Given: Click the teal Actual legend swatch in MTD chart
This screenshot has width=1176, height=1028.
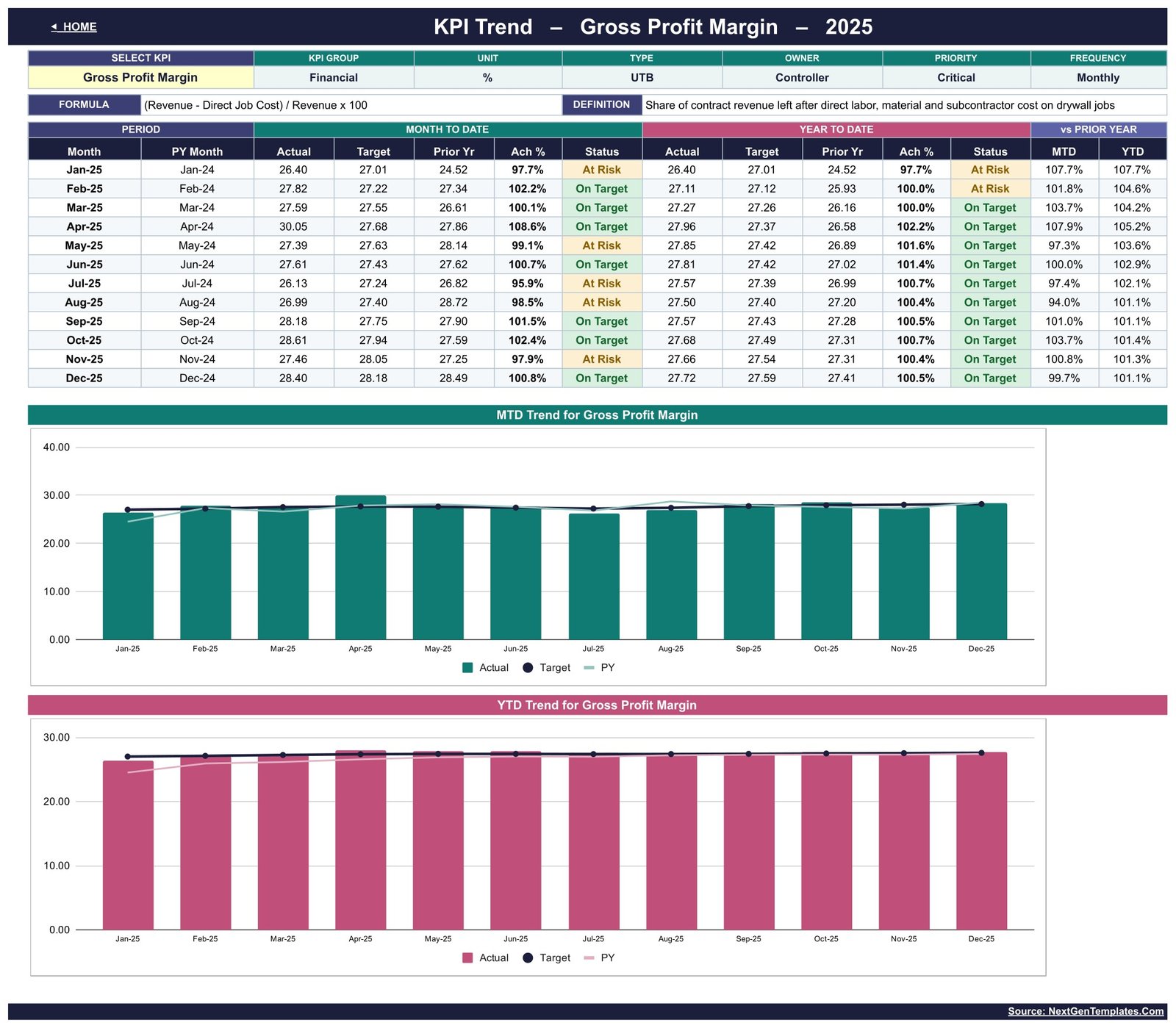Looking at the screenshot, I should point(467,667).
